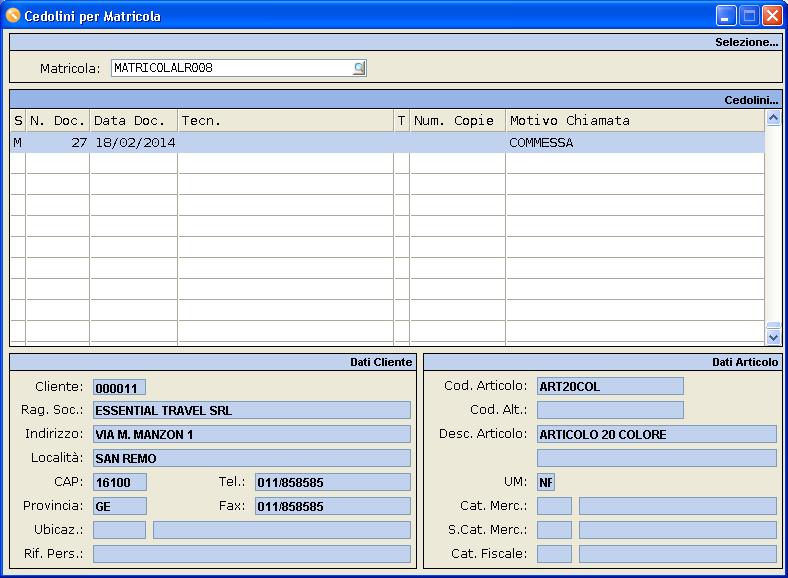
Task: Click the Cliente field 000011
Action: point(119,388)
